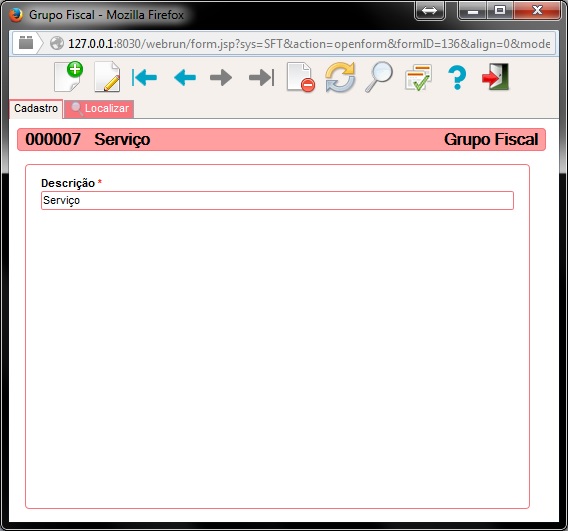Go to the next record arrow
Screen dimensions: 568x531
[221, 78]
